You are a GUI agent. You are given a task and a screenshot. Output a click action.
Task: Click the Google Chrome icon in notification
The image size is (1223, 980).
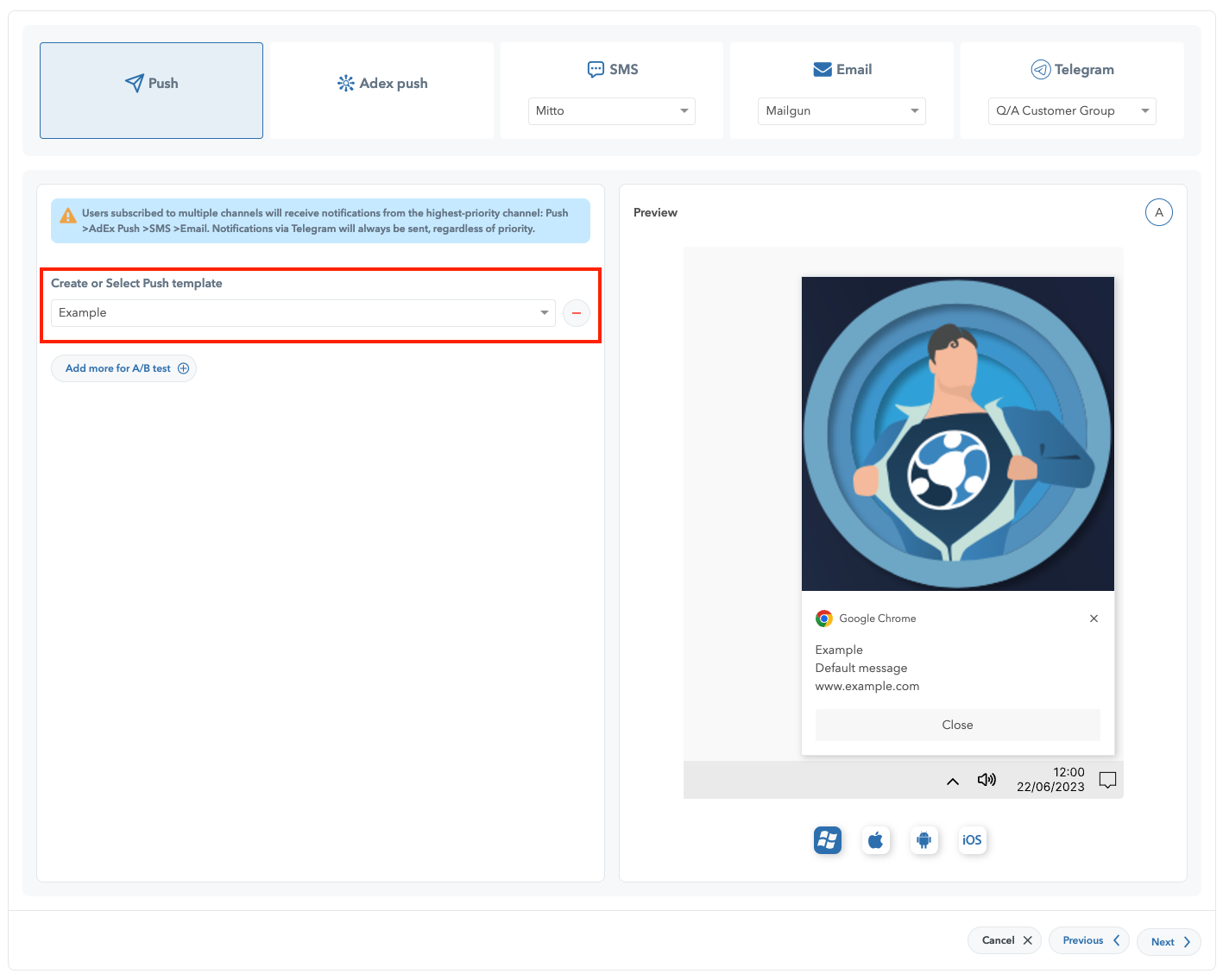point(824,619)
